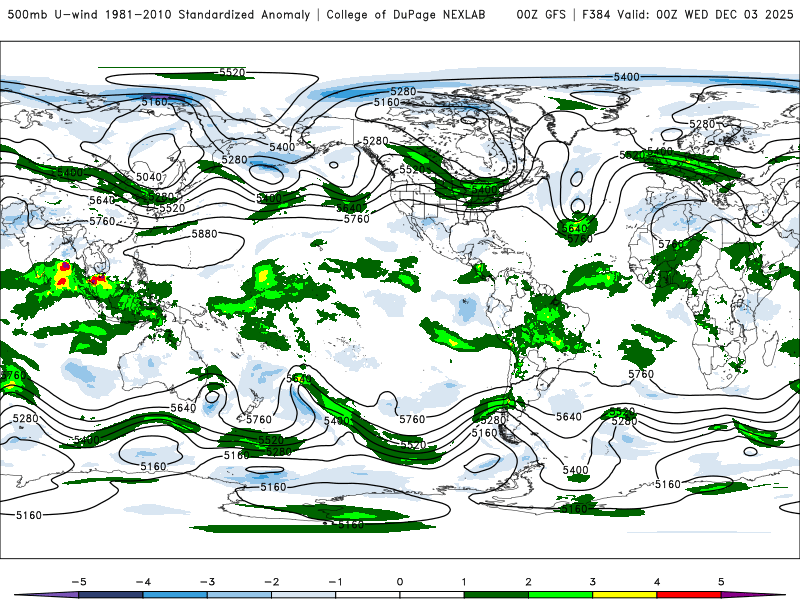800x600 pixels.
Task: Pick the medium blue color bar segment between -4 and -3
Action: 175,595
